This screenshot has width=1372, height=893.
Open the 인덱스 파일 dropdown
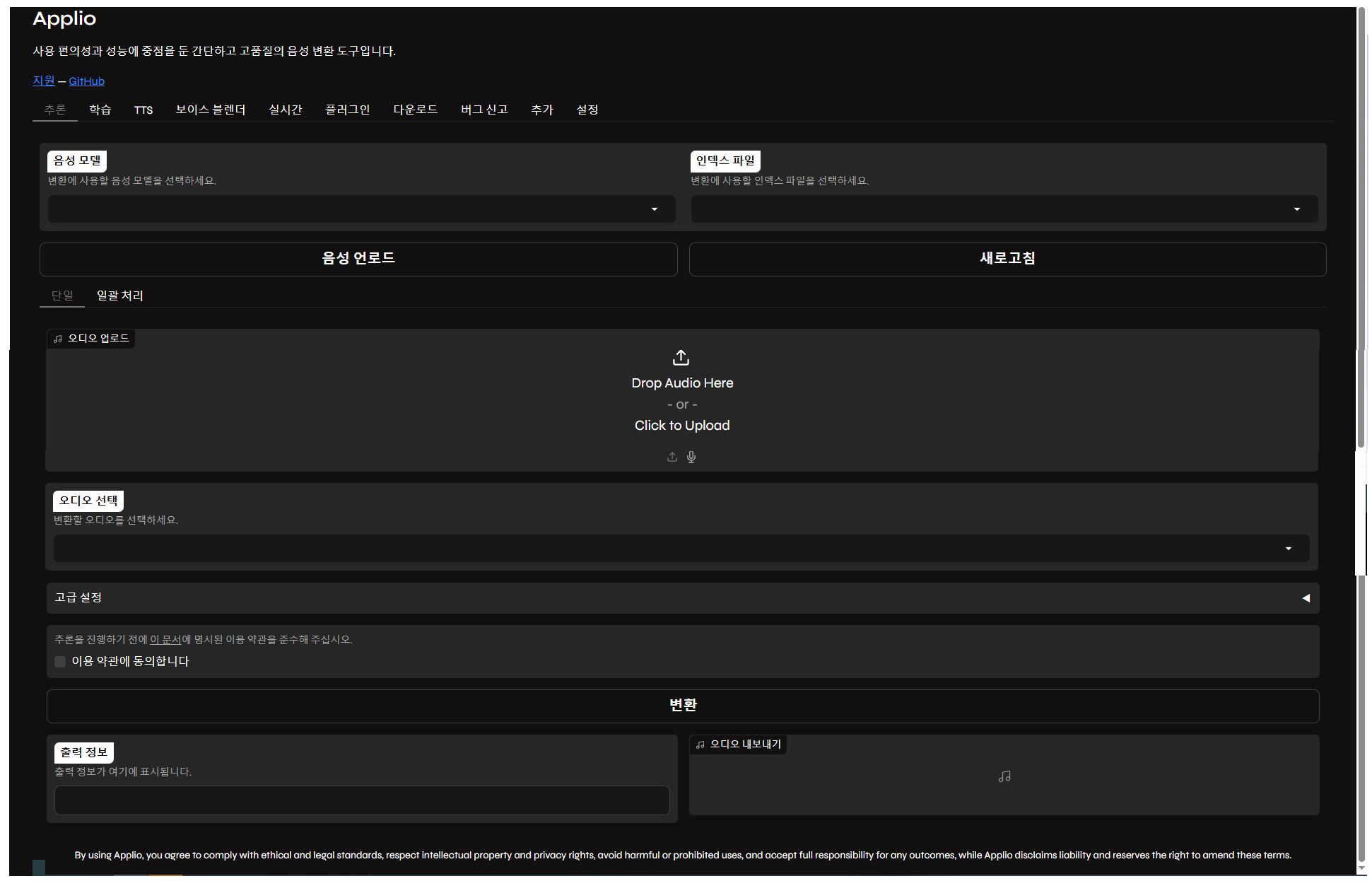1004,209
